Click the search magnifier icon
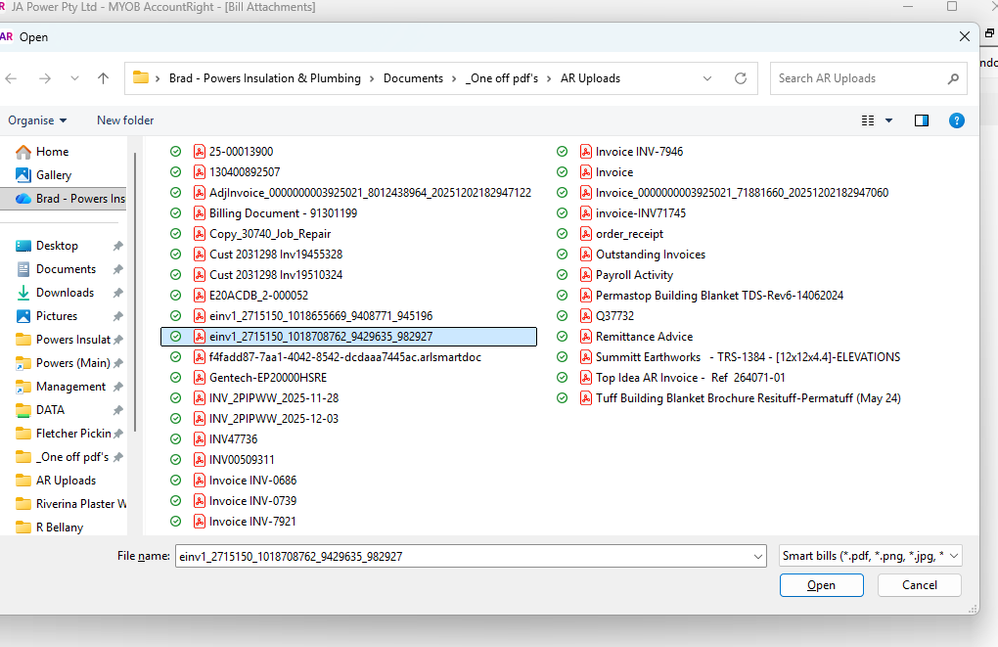The height and width of the screenshot is (647, 998). click(x=953, y=78)
